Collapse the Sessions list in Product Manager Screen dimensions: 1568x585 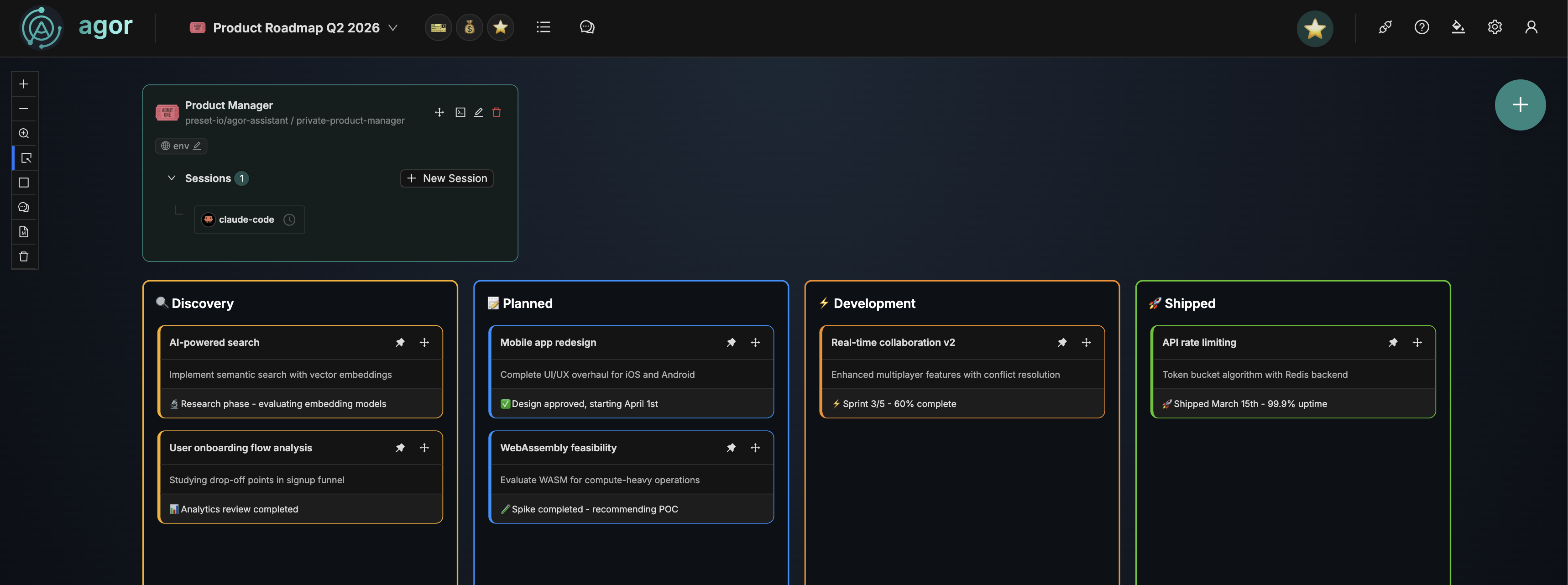click(x=171, y=178)
